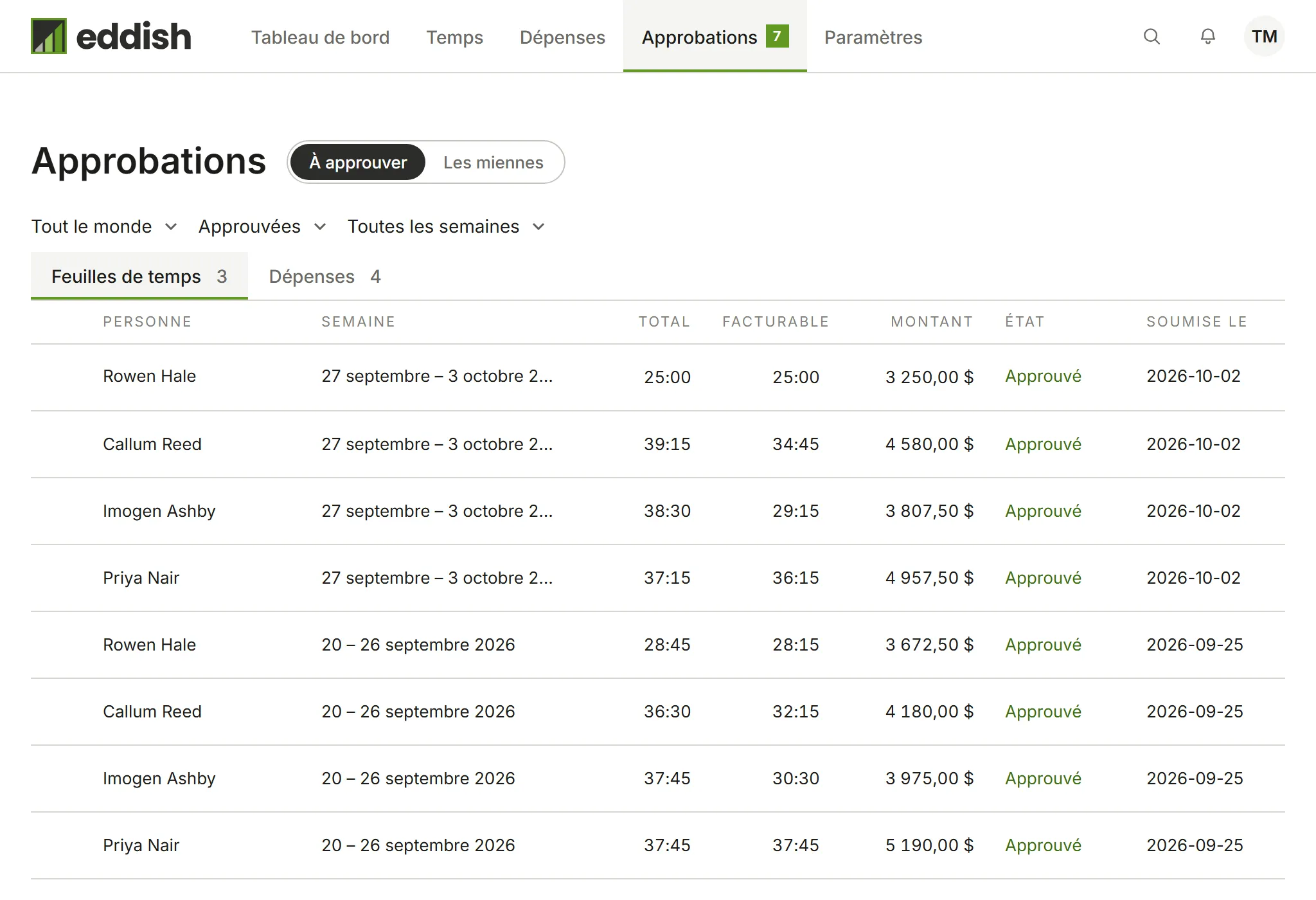Sort by the PERSONNE column header
This screenshot has width=1316, height=900.
(147, 321)
